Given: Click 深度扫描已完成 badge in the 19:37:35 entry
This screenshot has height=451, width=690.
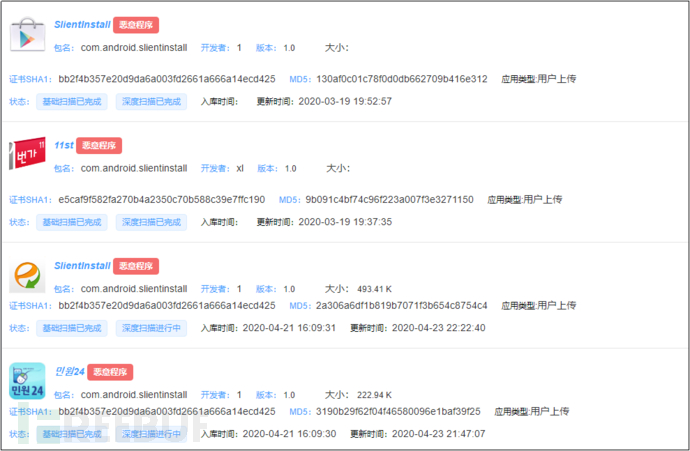Looking at the screenshot, I should pyautogui.click(x=151, y=222).
